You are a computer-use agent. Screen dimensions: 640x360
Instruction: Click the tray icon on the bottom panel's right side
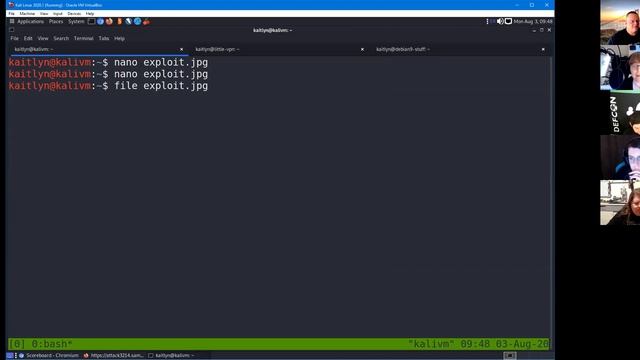coord(509,356)
